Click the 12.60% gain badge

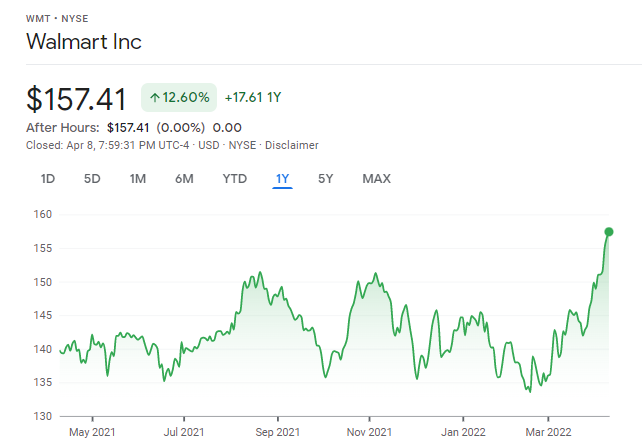(179, 97)
